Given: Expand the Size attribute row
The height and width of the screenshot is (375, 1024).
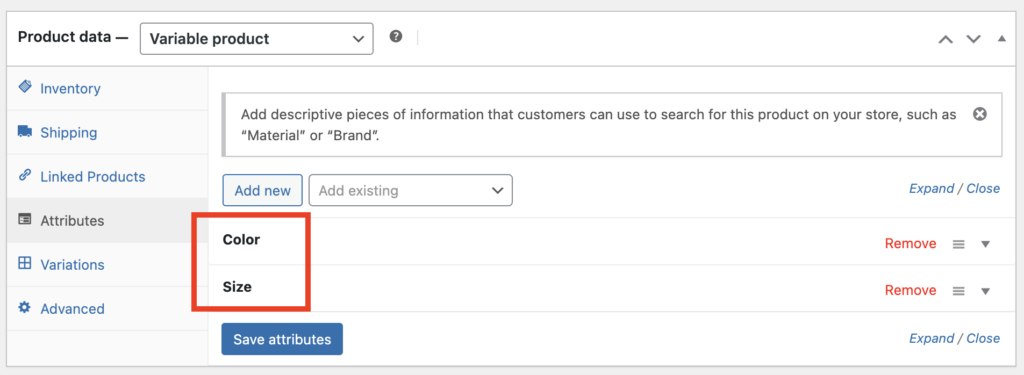Looking at the screenshot, I should [986, 291].
